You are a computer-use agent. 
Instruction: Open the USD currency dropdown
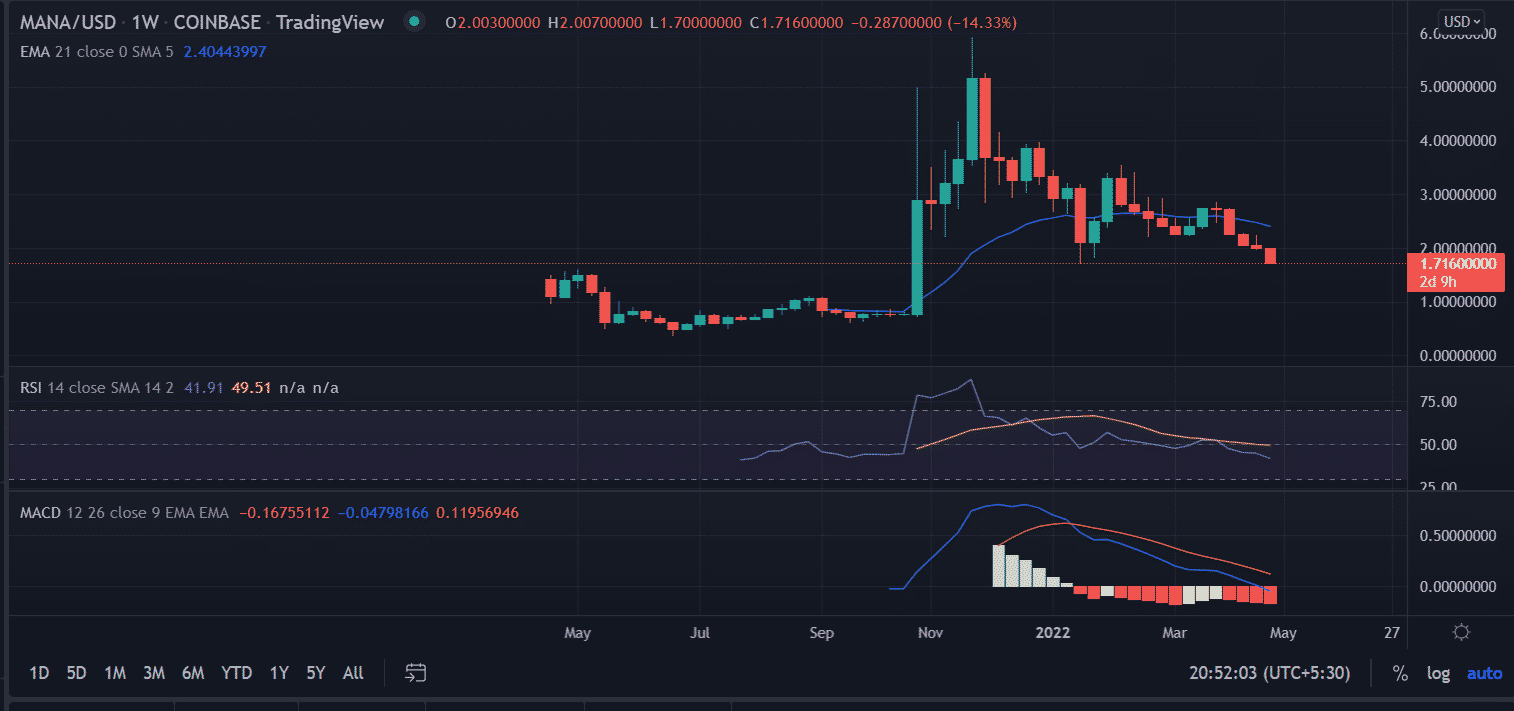[x=1461, y=20]
